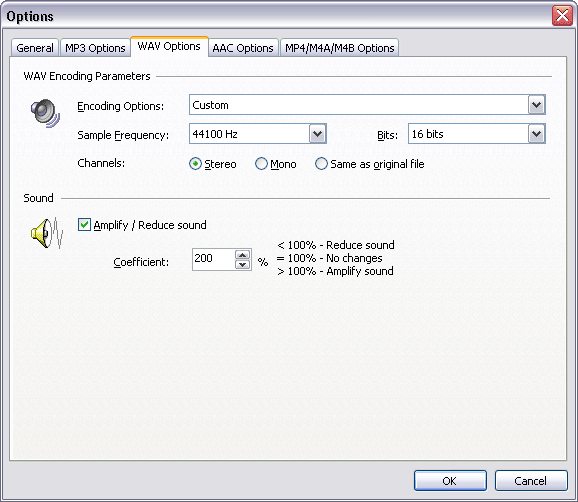Screen dimensions: 578x502
Task: Expand the Sample Frequency dropdown arrow
Action: coord(317,134)
